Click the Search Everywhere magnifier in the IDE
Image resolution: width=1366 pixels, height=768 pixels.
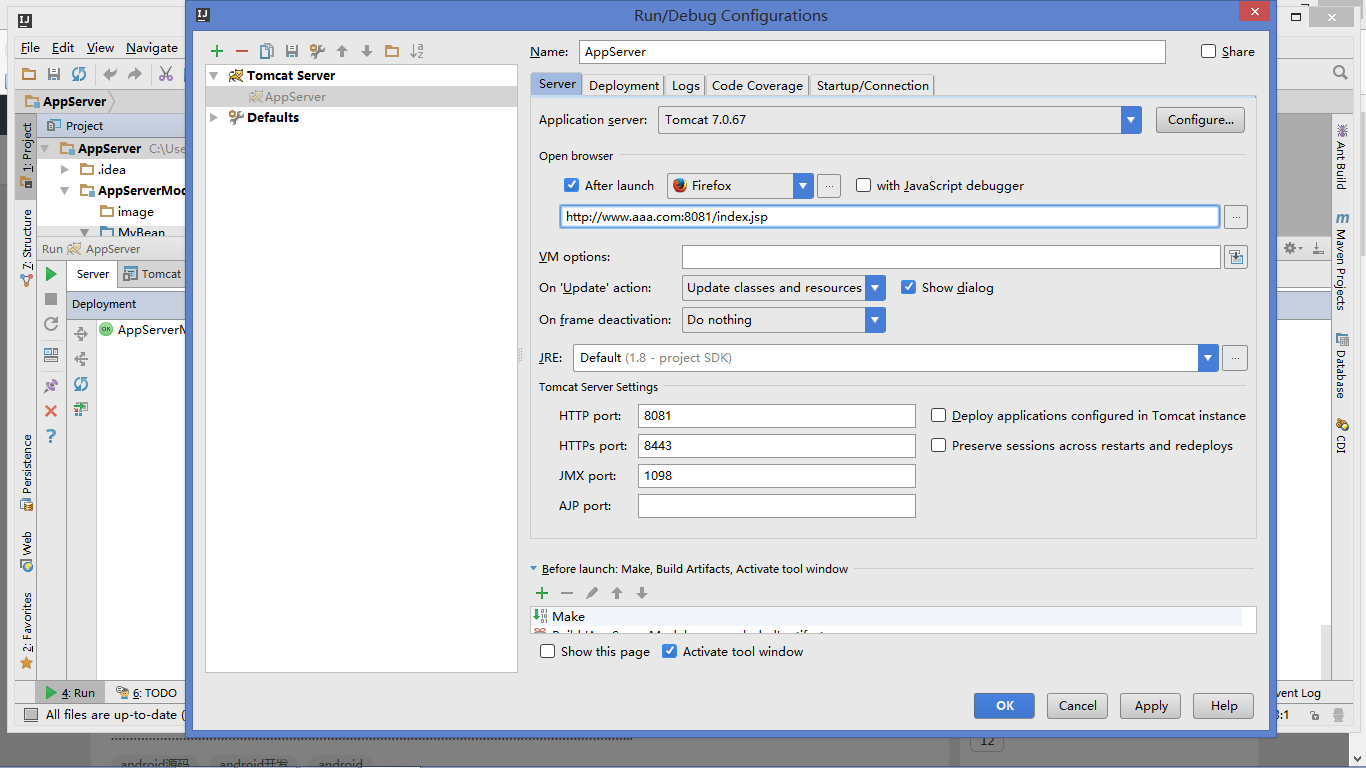click(1340, 73)
